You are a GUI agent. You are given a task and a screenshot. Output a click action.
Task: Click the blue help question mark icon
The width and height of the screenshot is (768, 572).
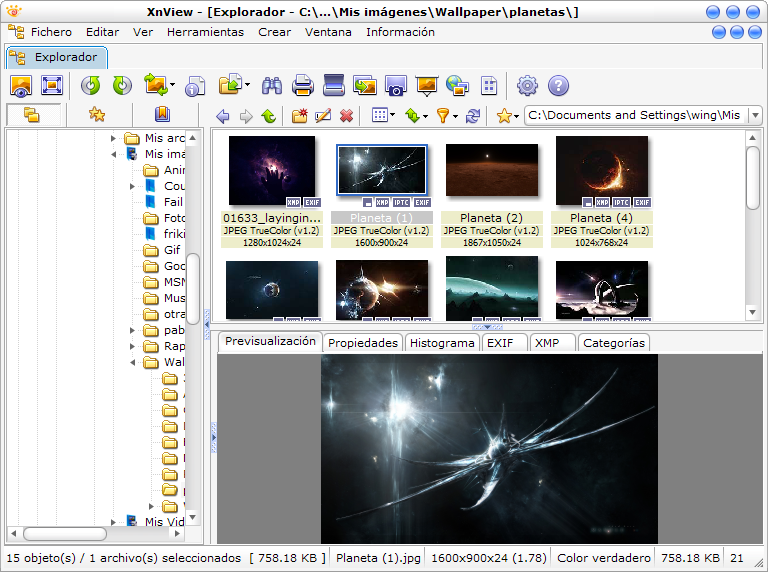(x=558, y=86)
